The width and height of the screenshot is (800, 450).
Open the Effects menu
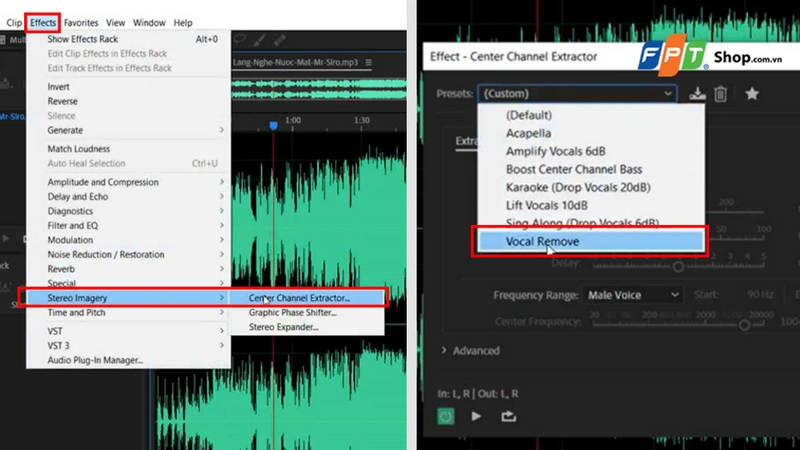click(43, 22)
